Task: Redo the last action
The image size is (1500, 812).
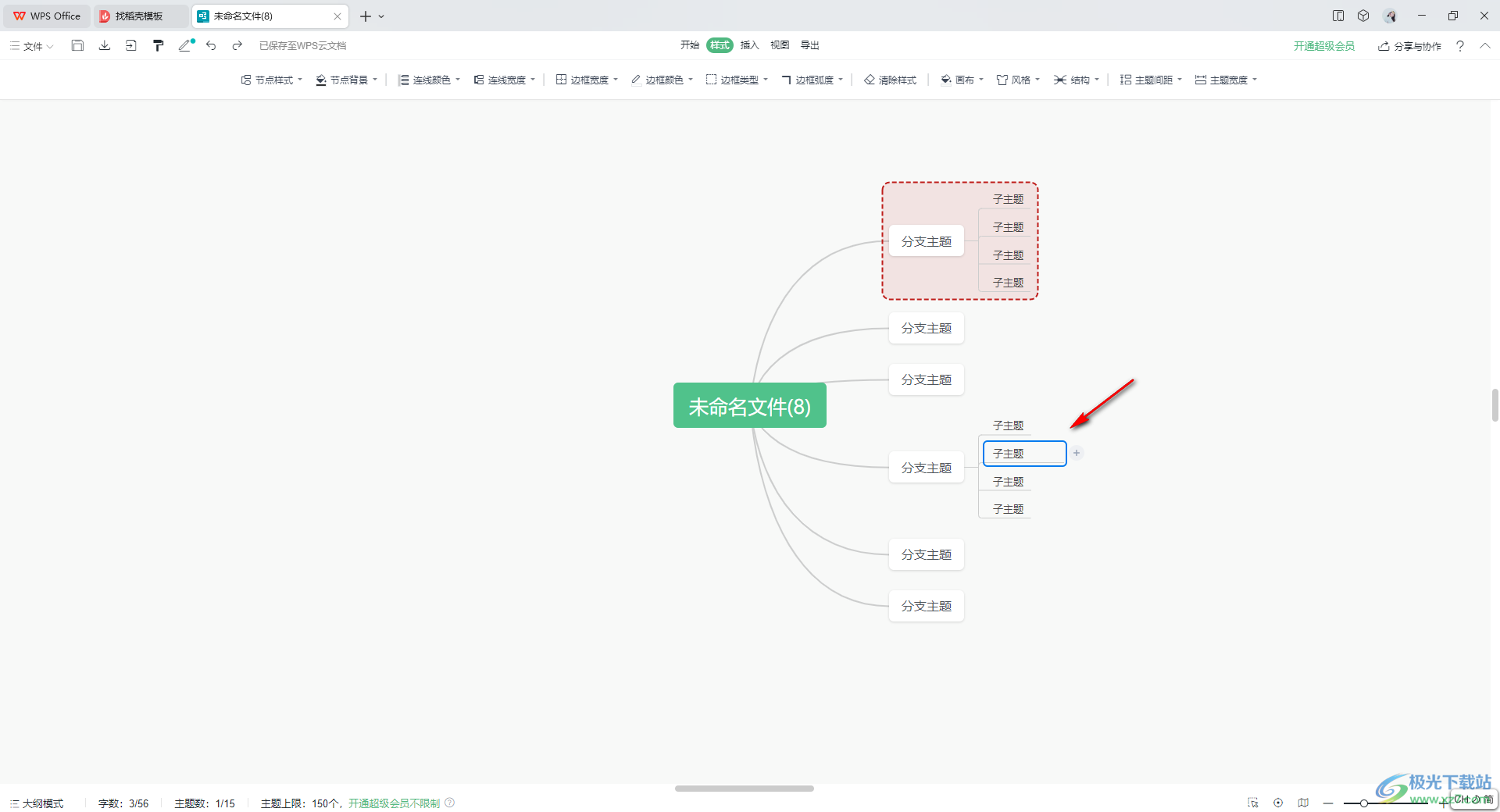Action: tap(237, 45)
